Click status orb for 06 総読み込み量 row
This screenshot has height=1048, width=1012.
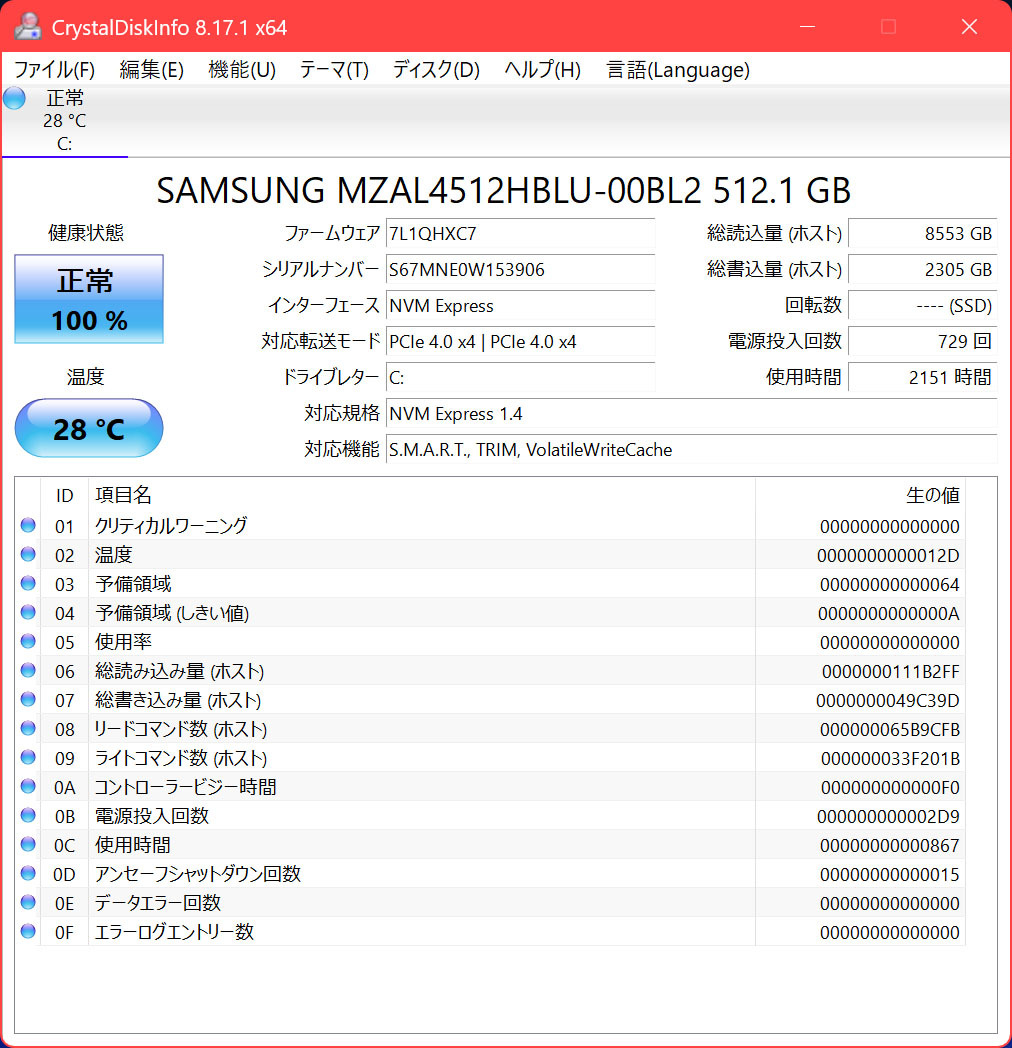coord(28,670)
